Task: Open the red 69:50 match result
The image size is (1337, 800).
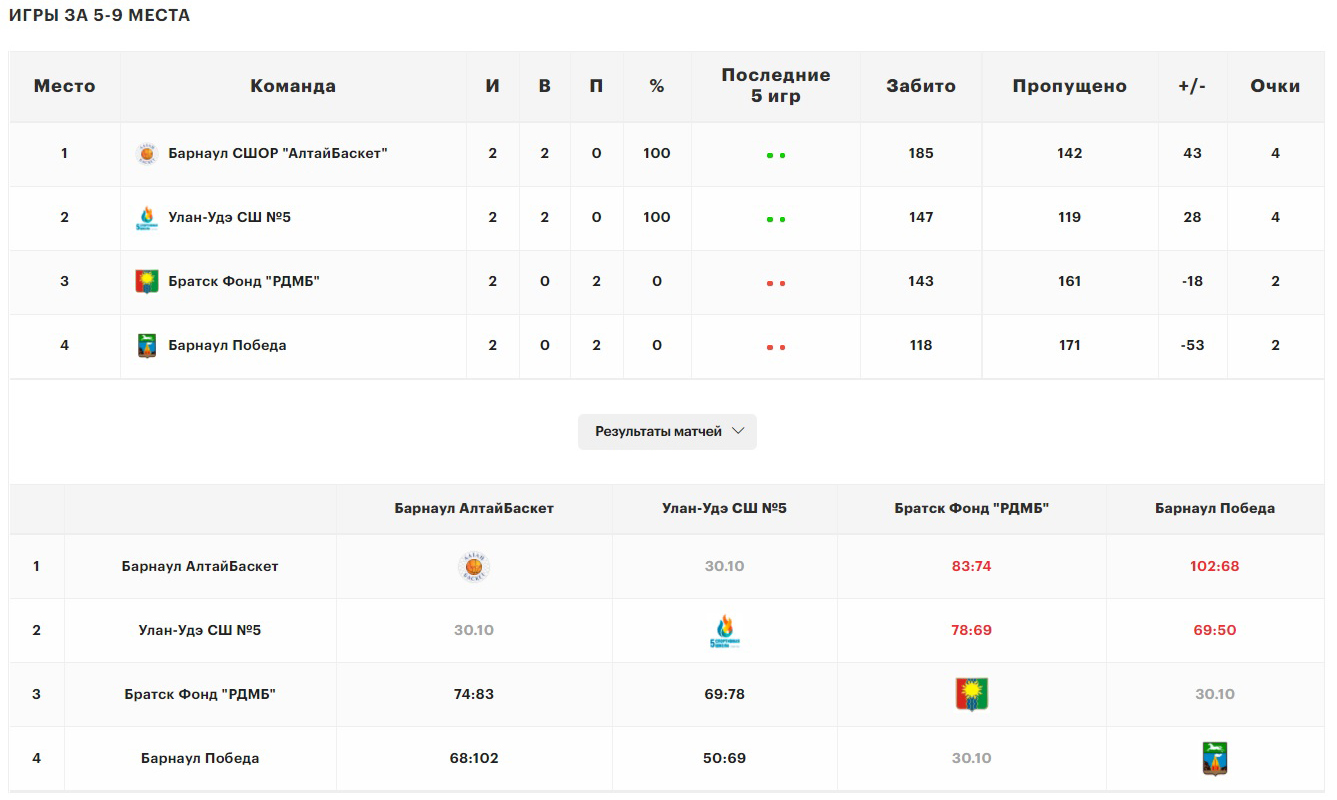Action: (1215, 630)
